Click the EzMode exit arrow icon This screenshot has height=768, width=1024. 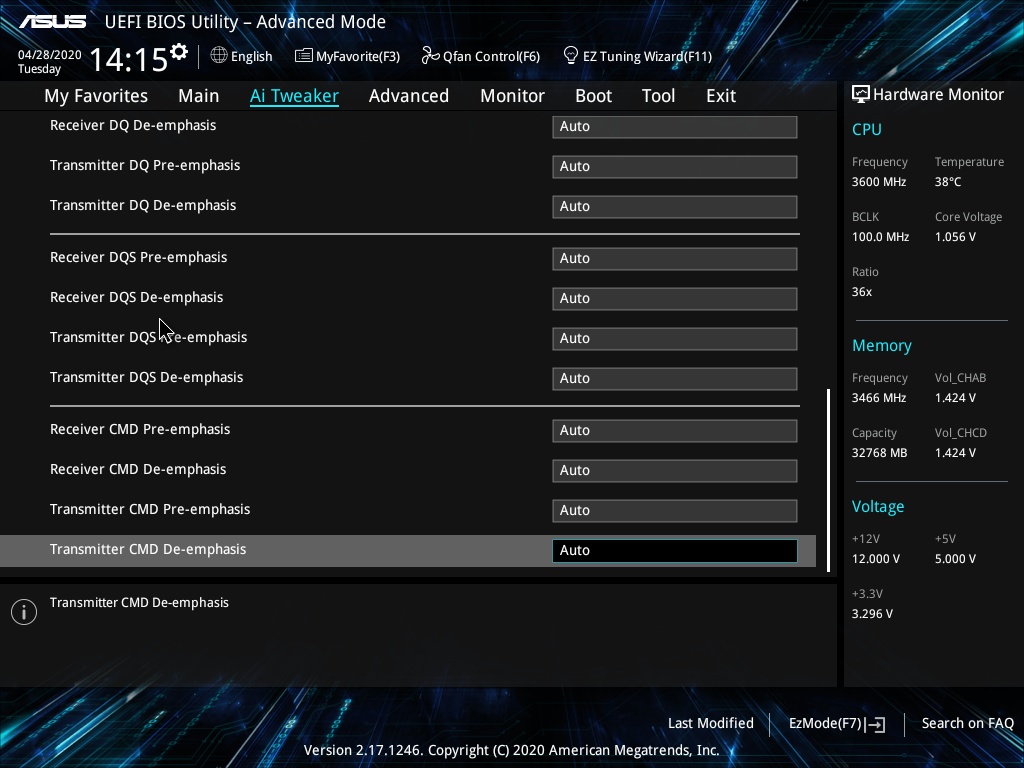tap(875, 724)
